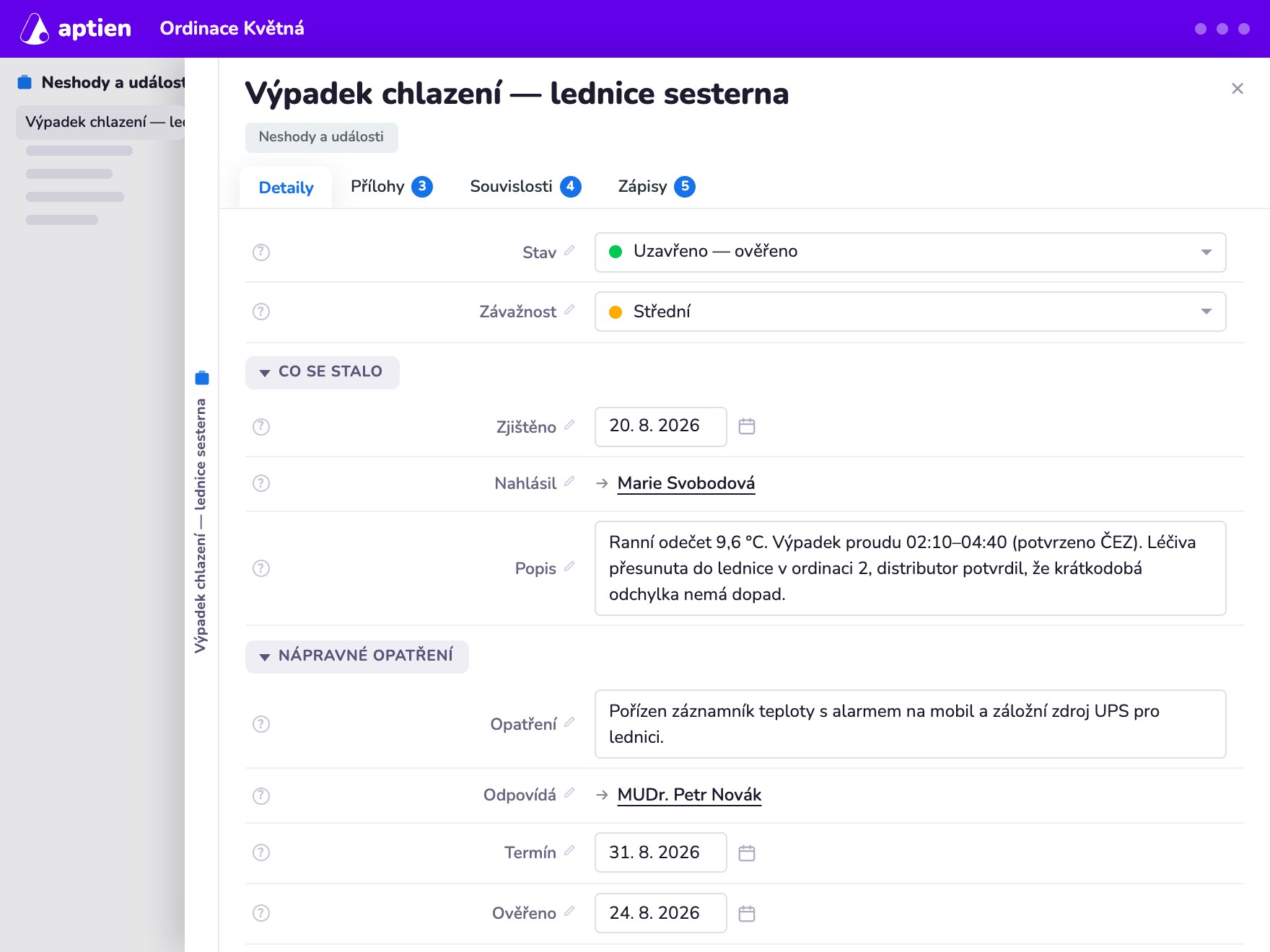Click pencil edit icon beside Termín

point(569,850)
